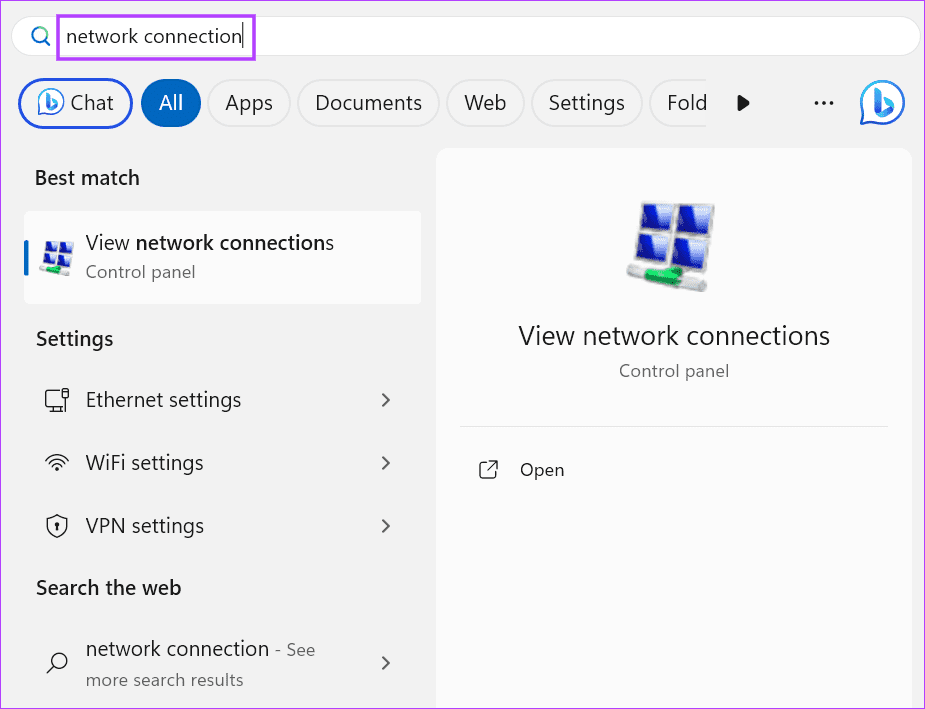
Task: Click the search magnifier icon
Action: (40, 37)
